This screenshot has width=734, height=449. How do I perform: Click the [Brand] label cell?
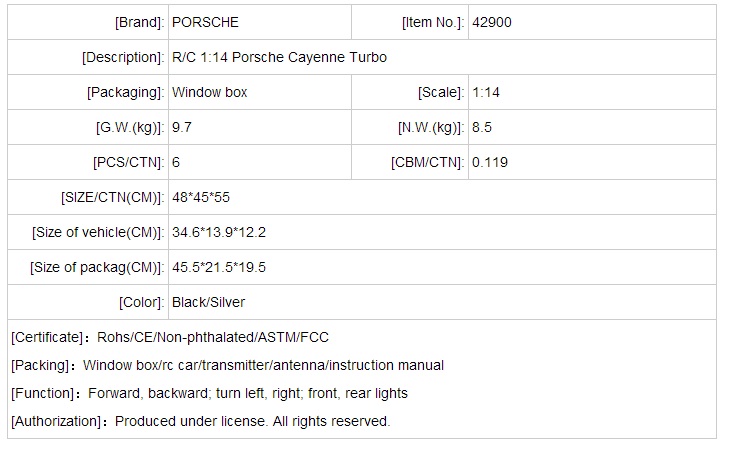(x=139, y=22)
